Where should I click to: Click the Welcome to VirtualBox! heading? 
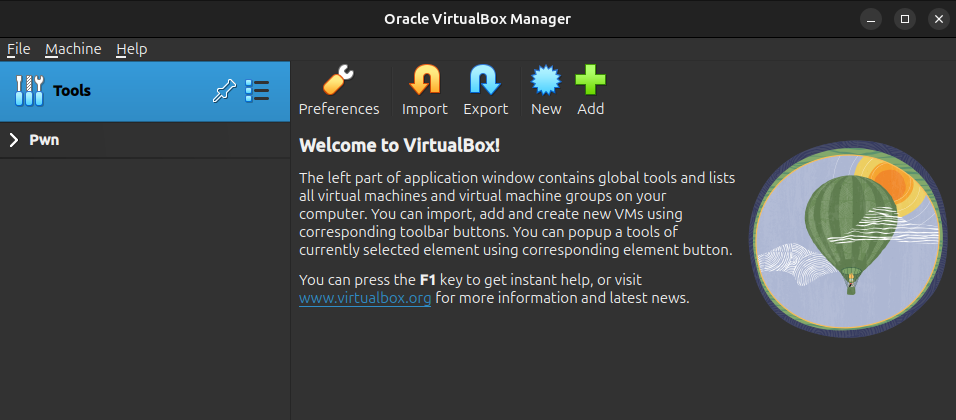coord(399,145)
